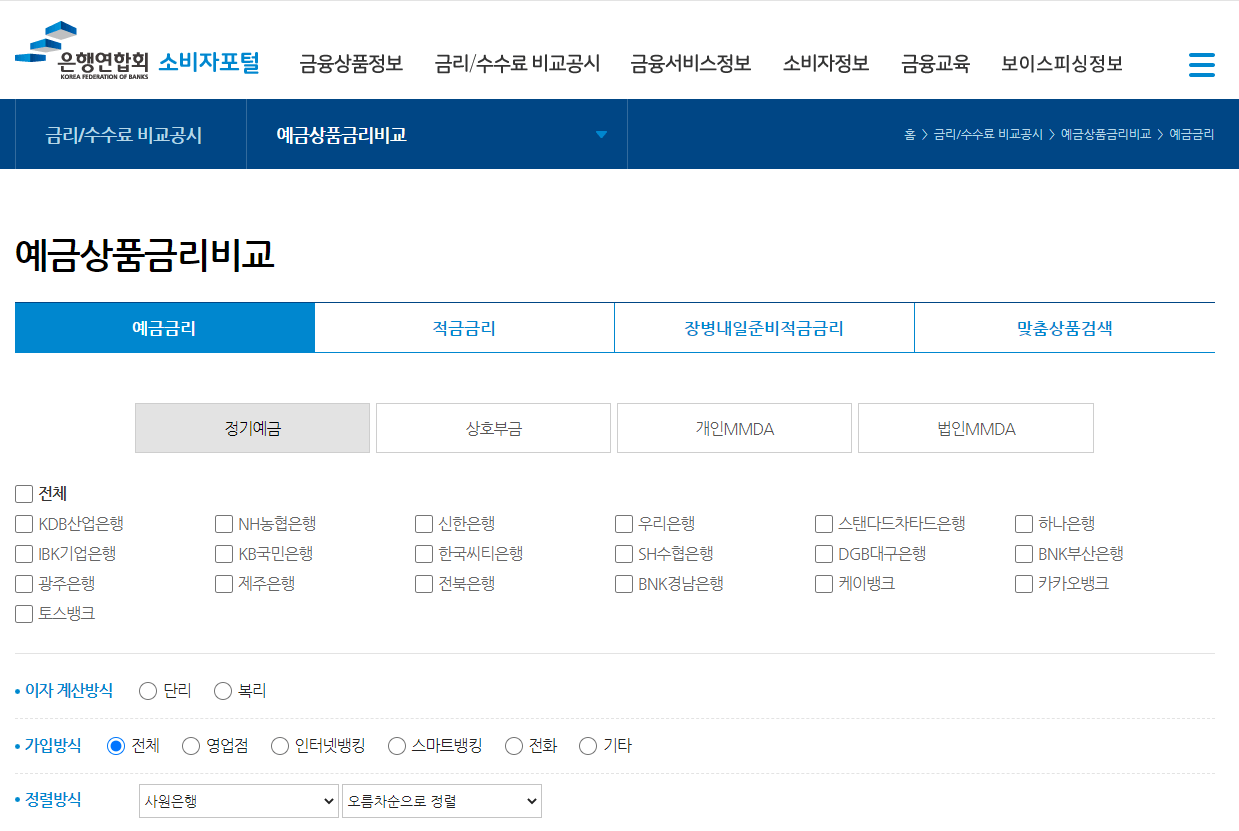This screenshot has width=1239, height=831.
Task: Check the 카카오뱅크 checkbox
Action: 1023,583
